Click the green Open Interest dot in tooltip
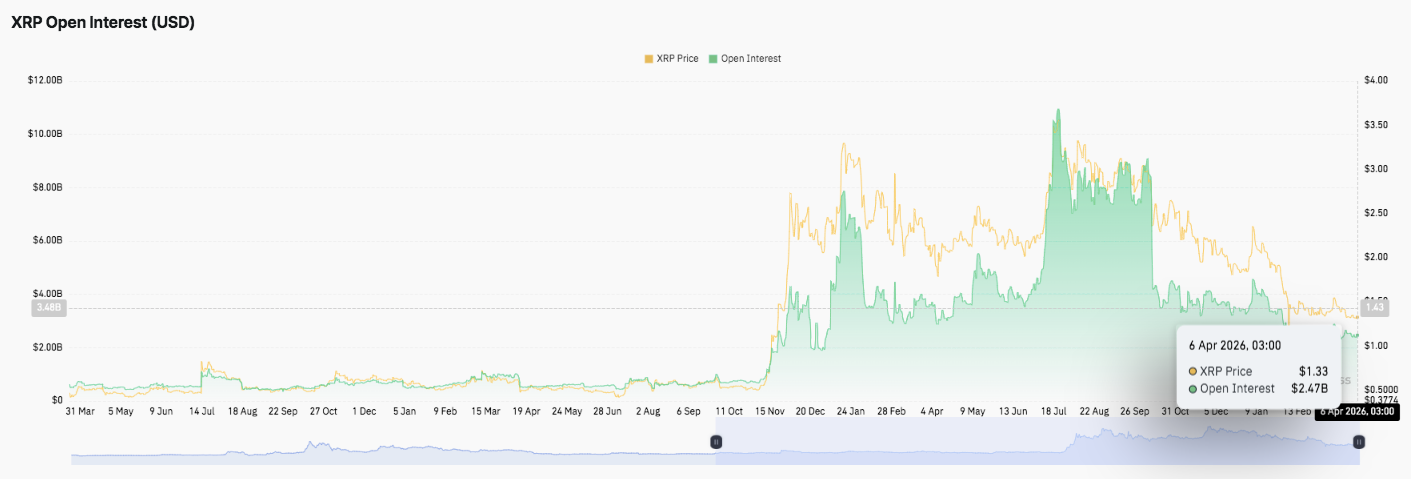This screenshot has height=479, width=1411. 1193,388
